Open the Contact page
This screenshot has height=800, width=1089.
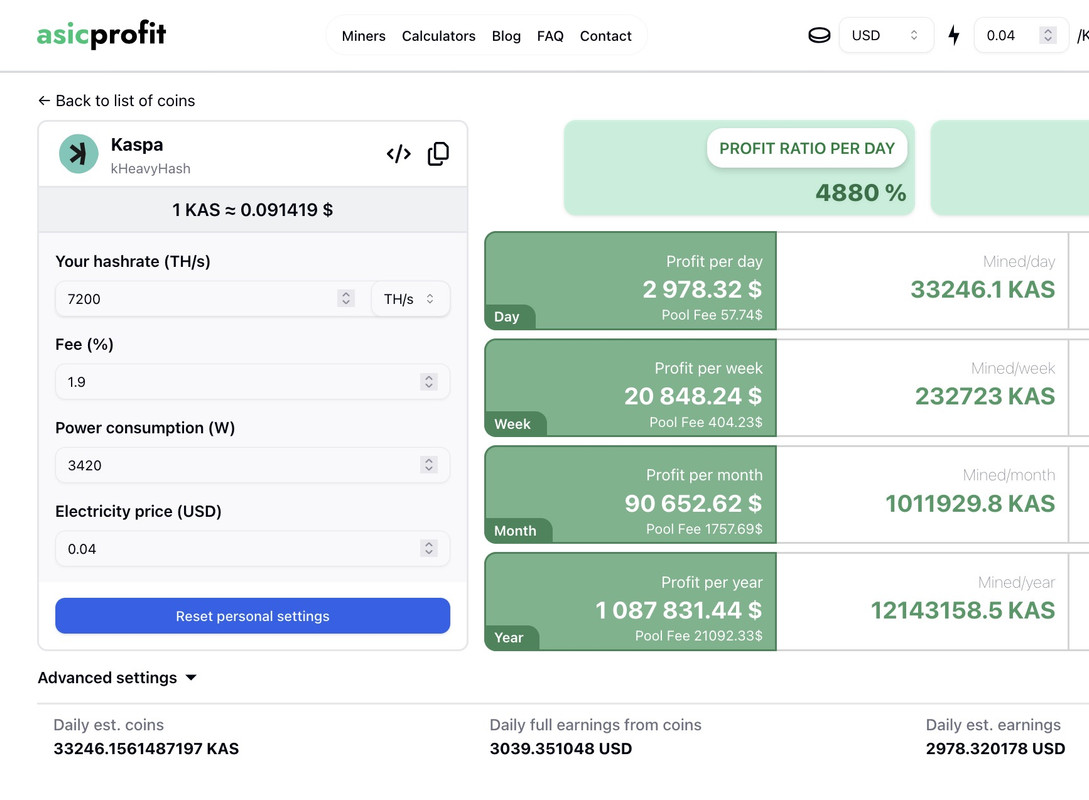click(x=606, y=36)
